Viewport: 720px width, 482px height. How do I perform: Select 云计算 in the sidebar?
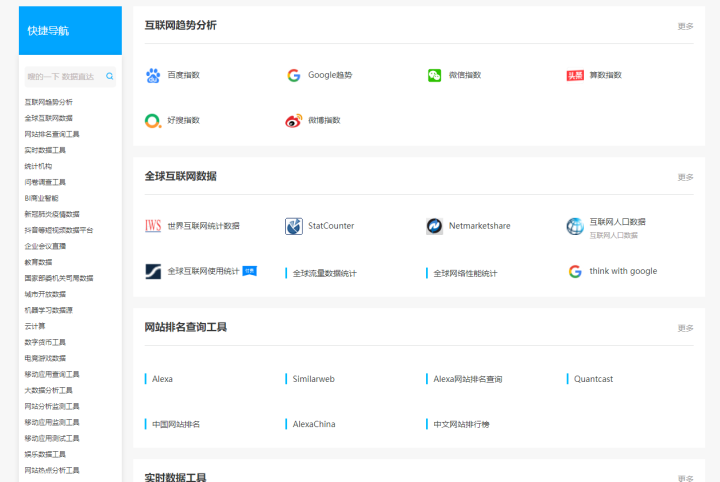click(35, 326)
